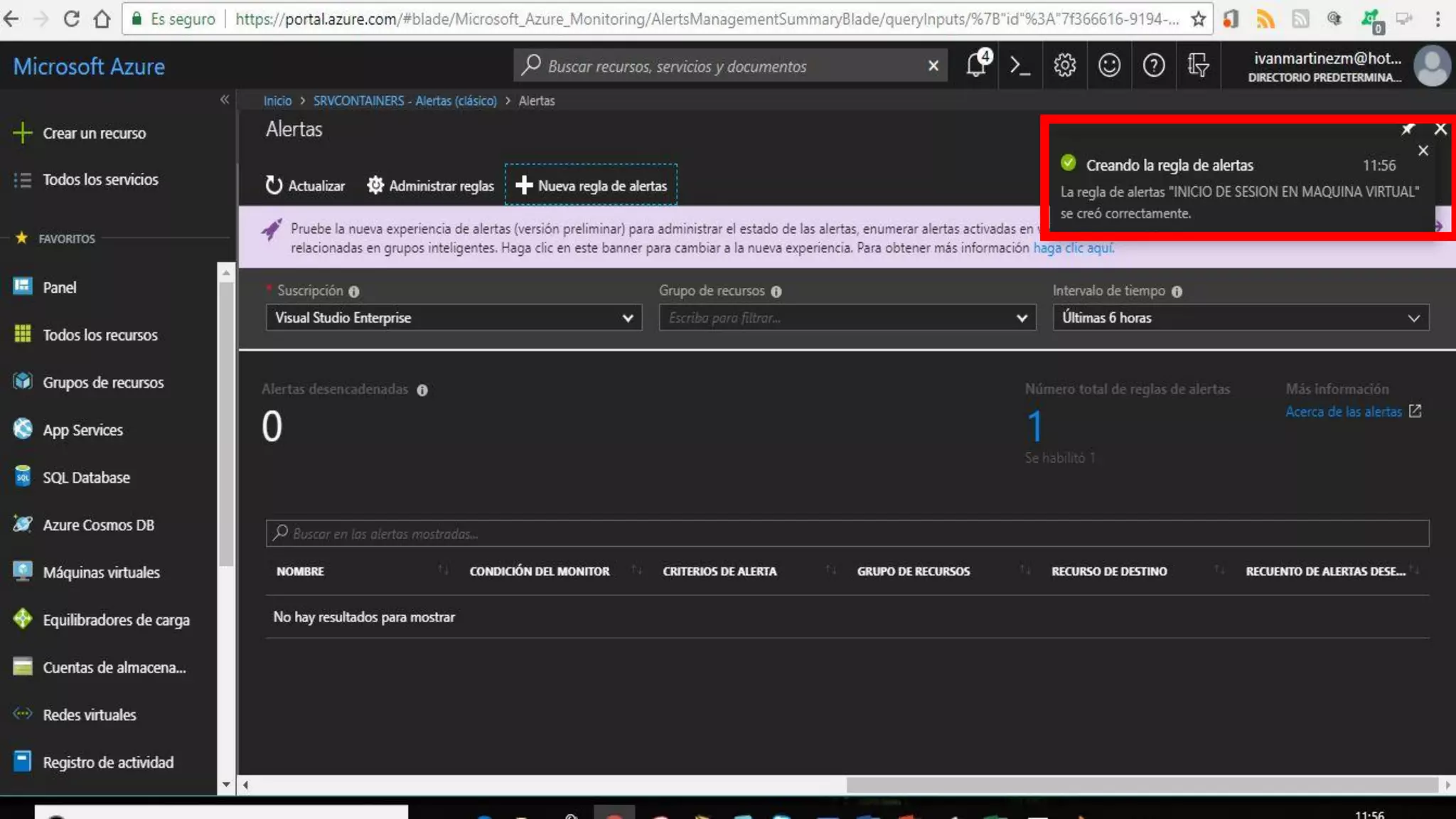This screenshot has width=1456, height=819.
Task: Open directory and subscription filter icon
Action: click(x=1198, y=65)
